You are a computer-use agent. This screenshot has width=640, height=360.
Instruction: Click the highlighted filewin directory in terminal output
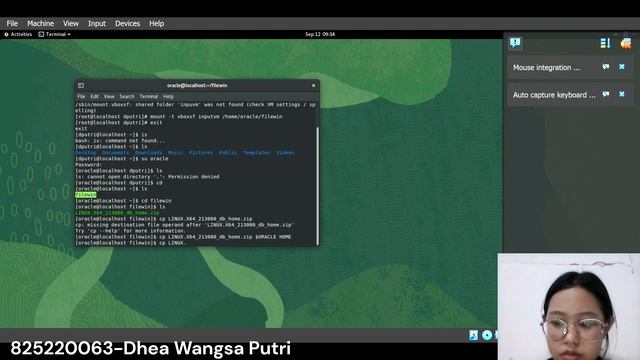coord(86,195)
